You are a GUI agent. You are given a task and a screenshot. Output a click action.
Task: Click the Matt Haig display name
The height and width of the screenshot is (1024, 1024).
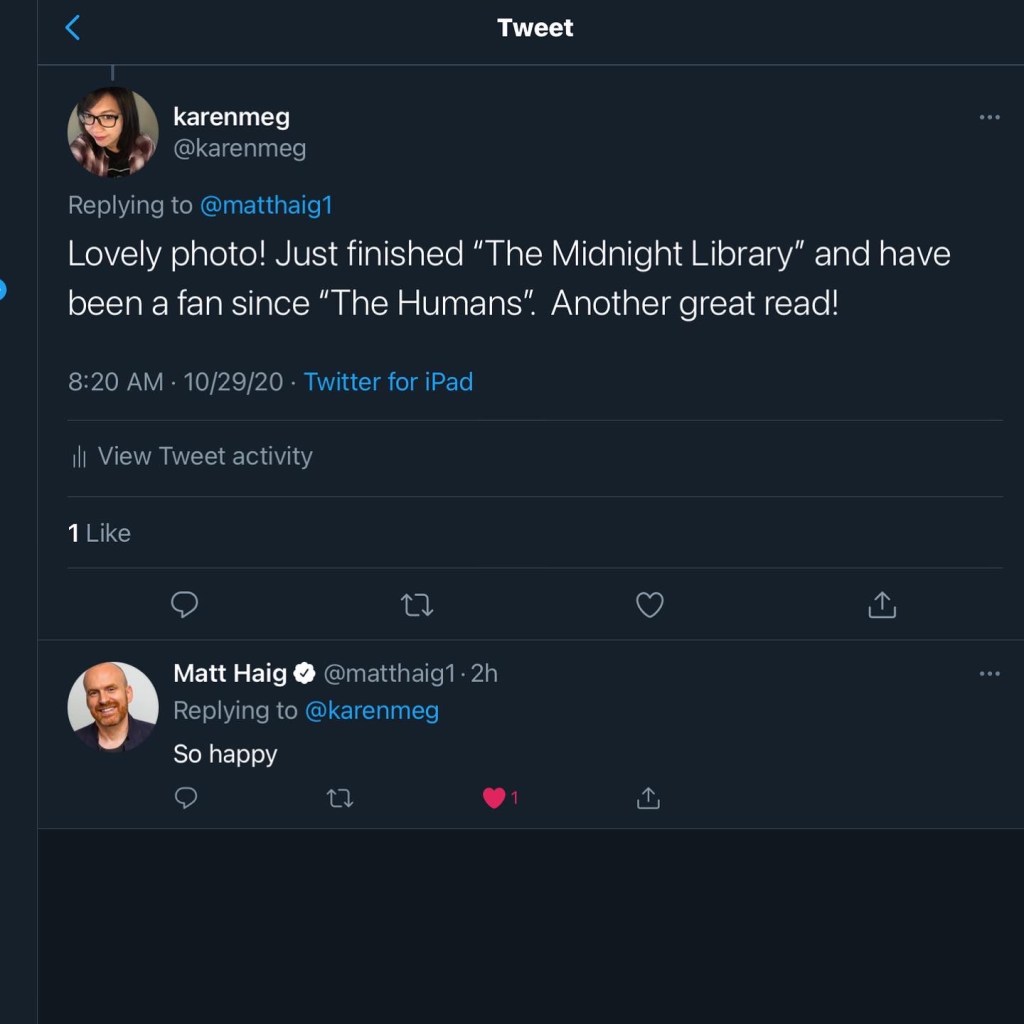point(230,674)
